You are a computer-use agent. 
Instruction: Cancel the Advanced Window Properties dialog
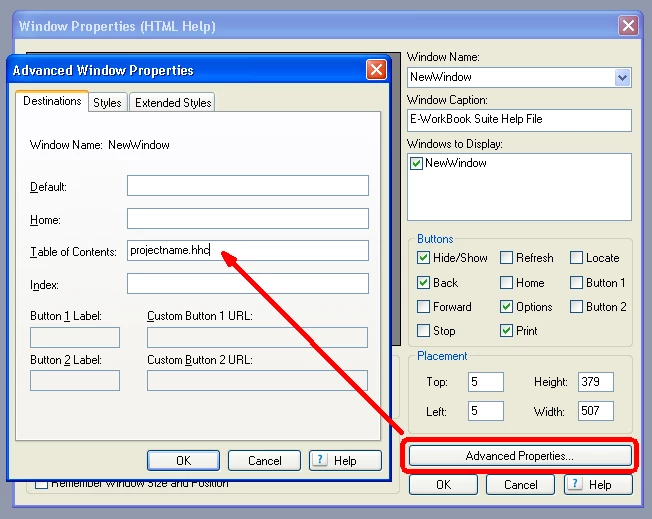tap(264, 460)
